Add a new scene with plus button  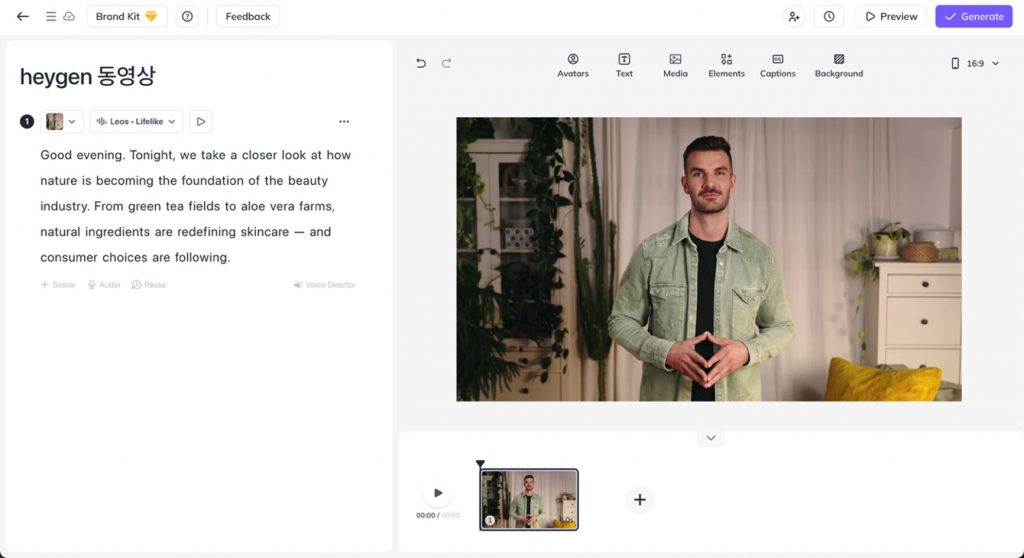640,500
